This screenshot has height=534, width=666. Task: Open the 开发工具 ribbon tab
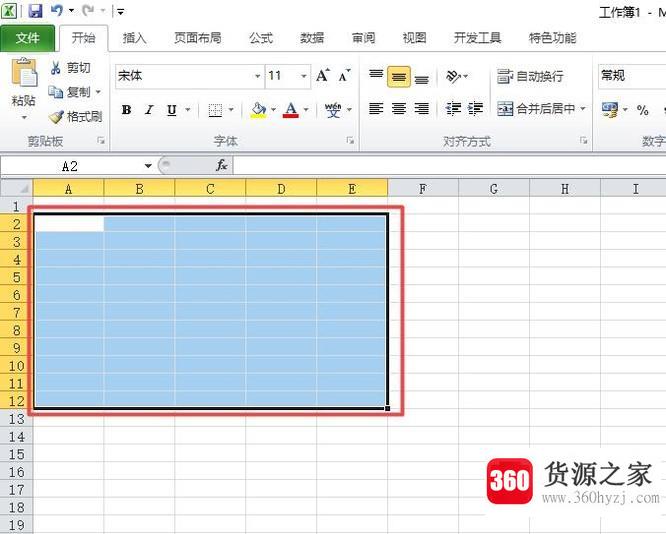(x=478, y=38)
